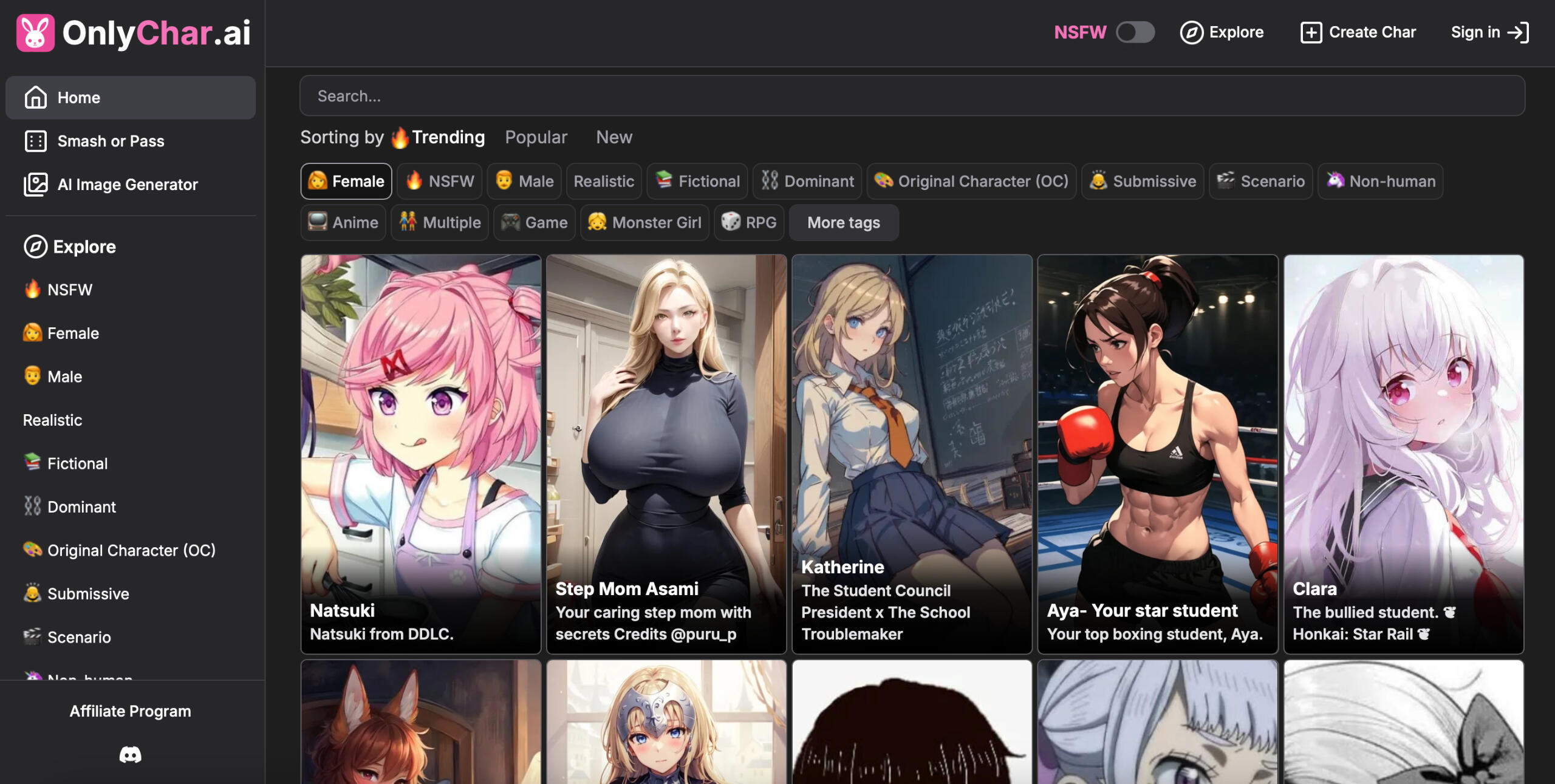Open Explore from the top header
This screenshot has height=784, width=1555.
point(1222,32)
